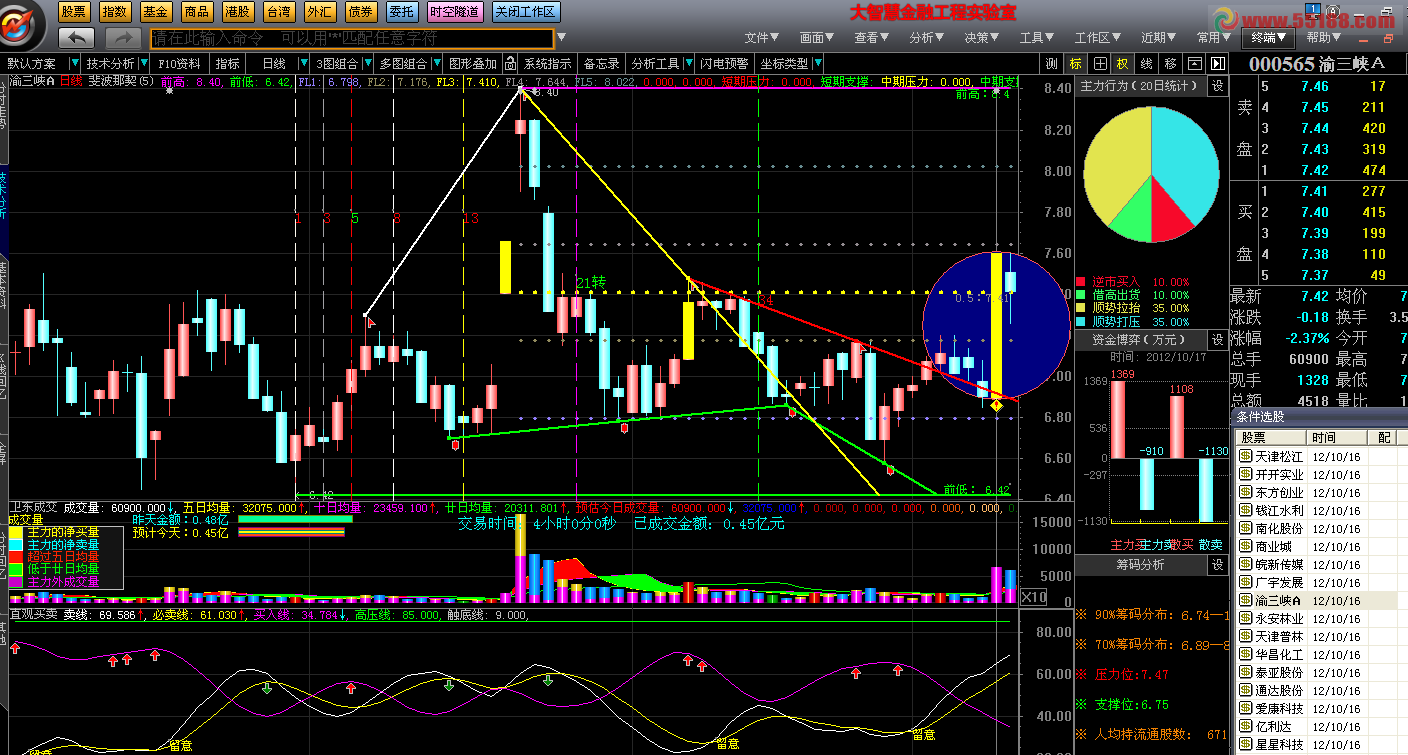
Task: Open the 技术分析 dropdown arrow
Action: pyautogui.click(x=143, y=63)
